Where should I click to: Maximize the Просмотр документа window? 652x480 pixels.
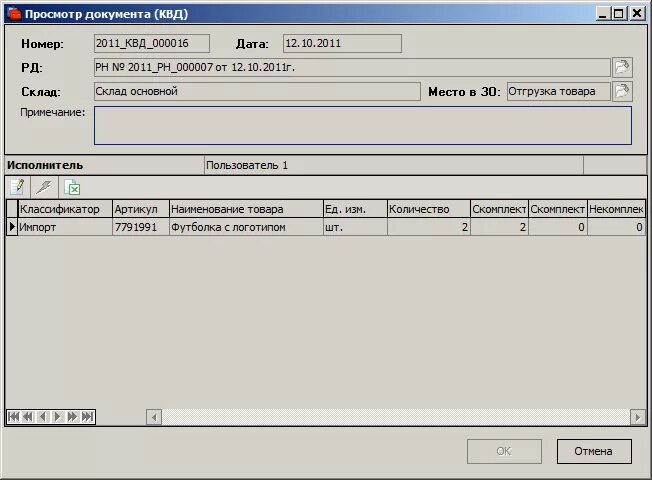tap(619, 14)
